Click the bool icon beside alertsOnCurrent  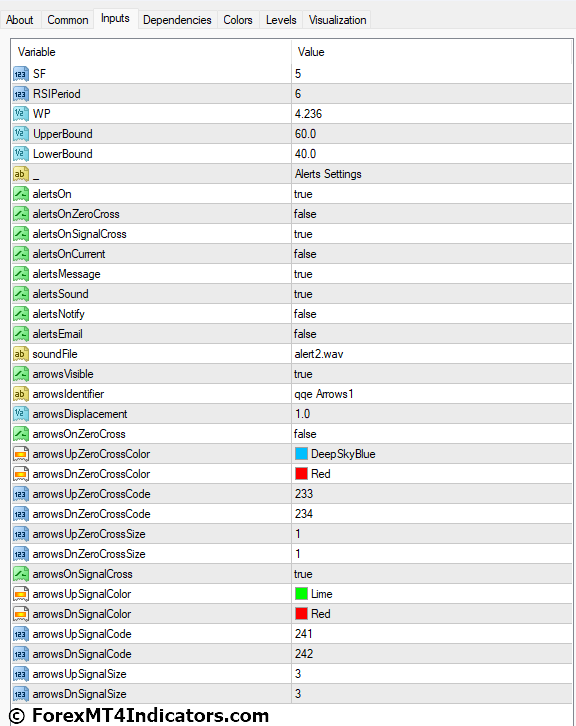(21, 254)
